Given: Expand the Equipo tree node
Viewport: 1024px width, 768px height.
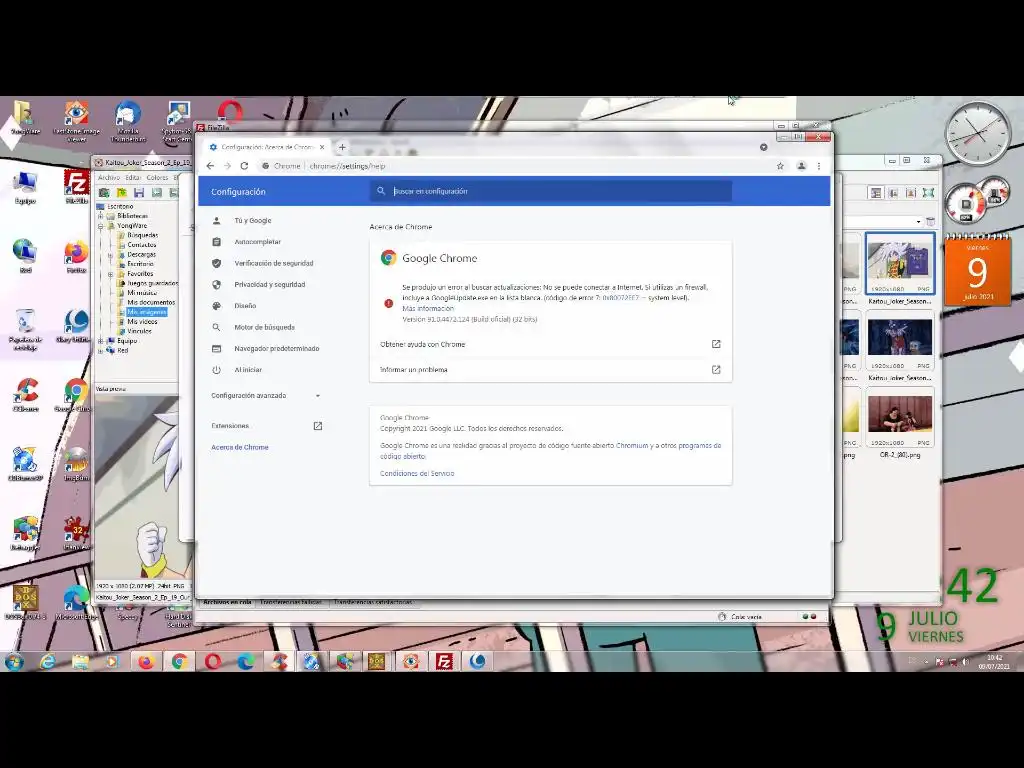Looking at the screenshot, I should (101, 341).
